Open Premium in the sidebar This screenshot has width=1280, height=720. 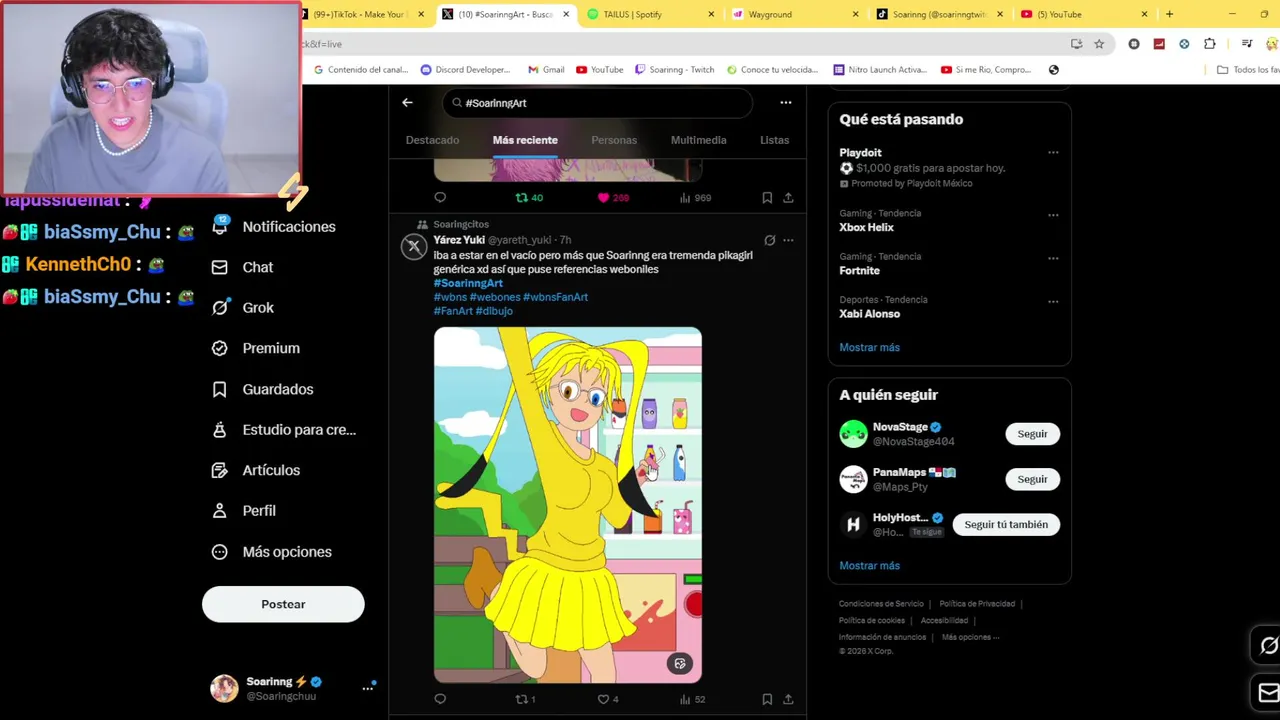click(x=256, y=348)
